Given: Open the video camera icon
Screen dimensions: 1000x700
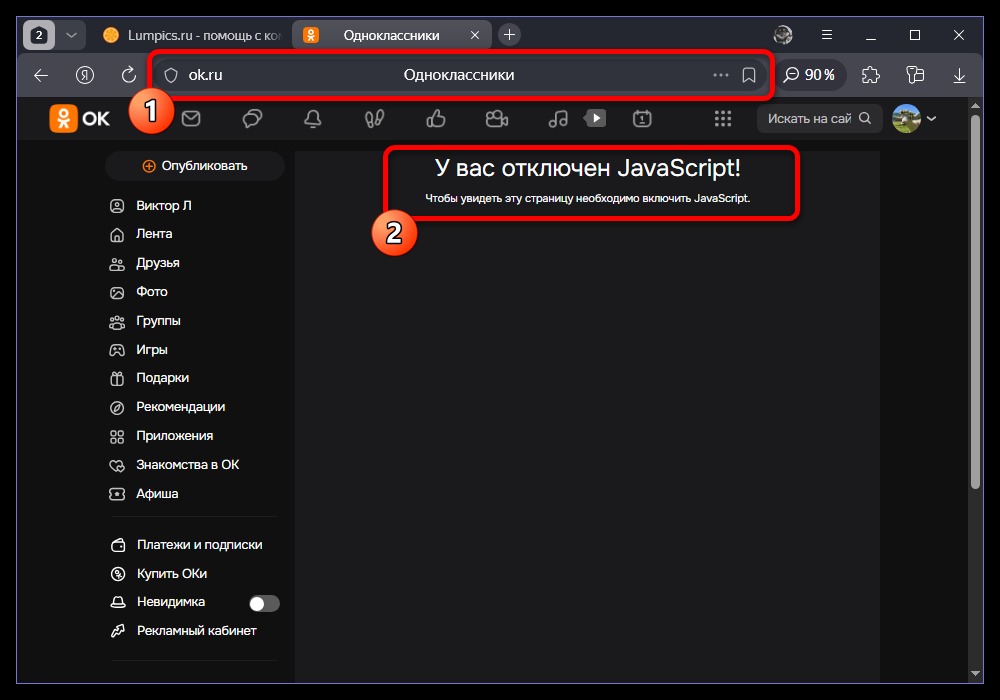Looking at the screenshot, I should tap(497, 119).
